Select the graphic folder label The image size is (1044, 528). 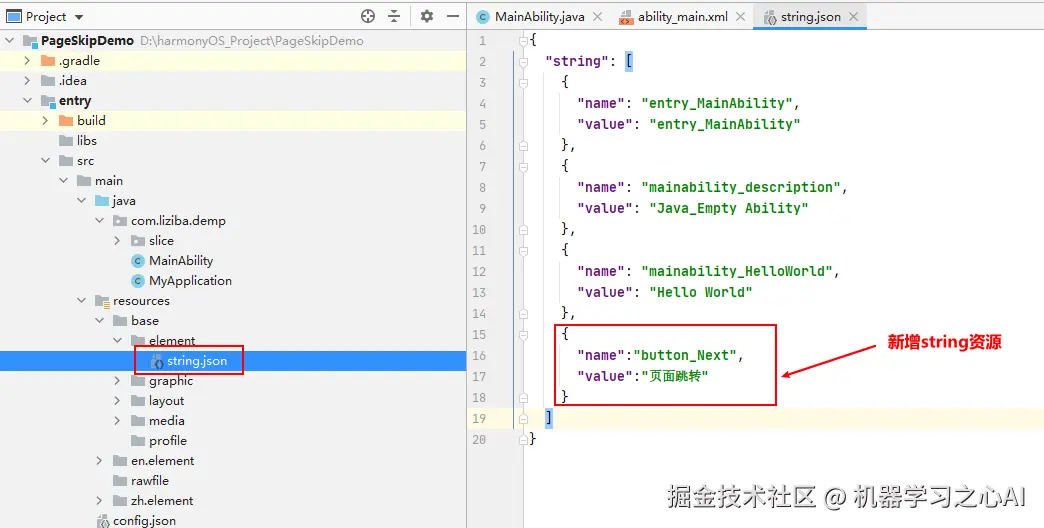(171, 381)
